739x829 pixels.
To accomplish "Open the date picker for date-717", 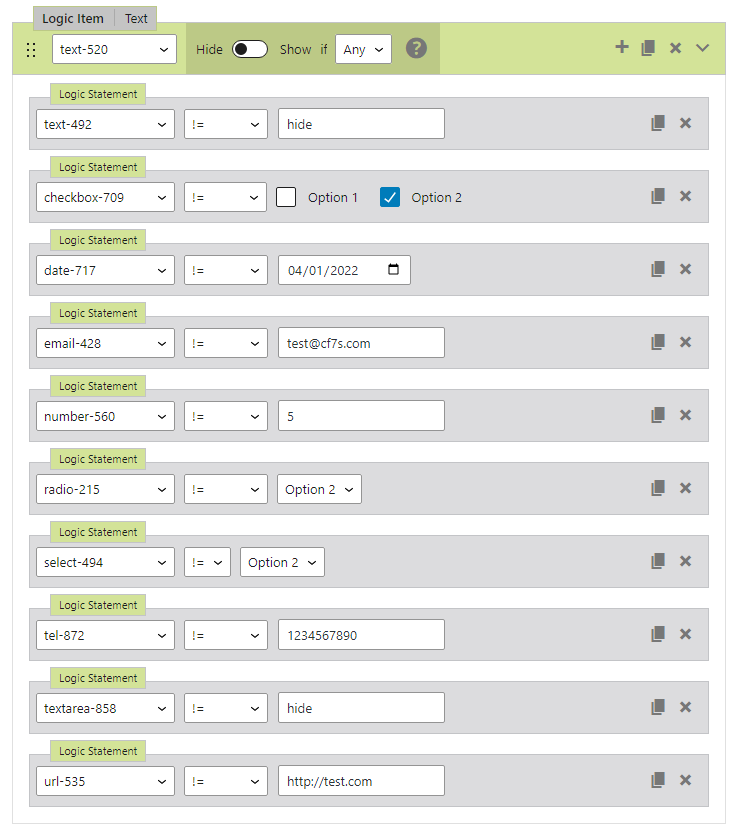I will tap(393, 270).
